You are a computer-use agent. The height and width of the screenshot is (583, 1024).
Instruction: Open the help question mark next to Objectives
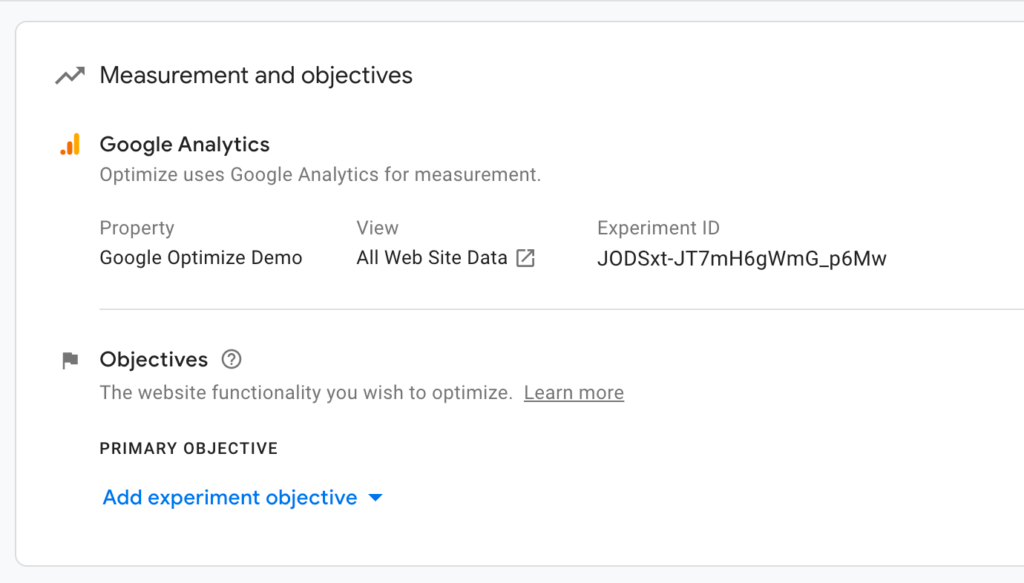point(232,360)
